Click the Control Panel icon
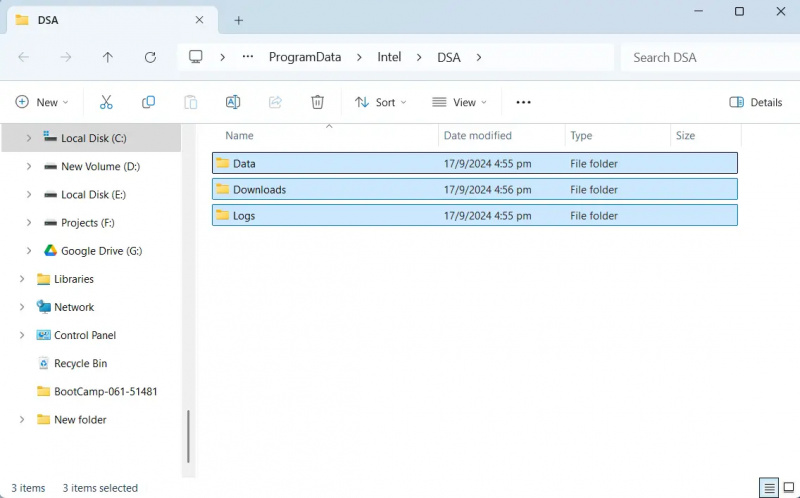Viewport: 800px width, 498px height. click(x=43, y=335)
